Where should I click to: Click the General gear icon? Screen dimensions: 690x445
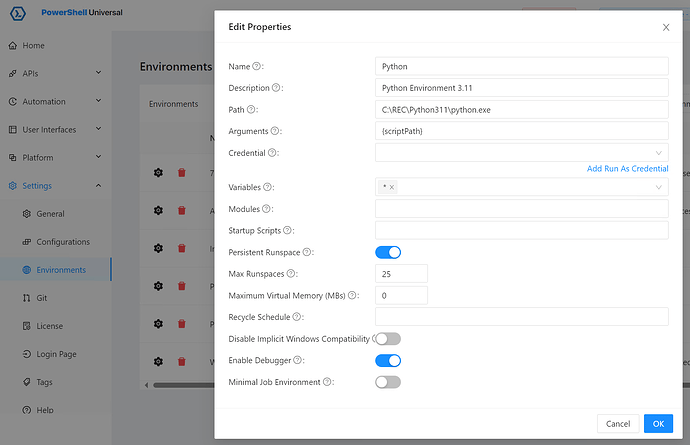point(27,214)
